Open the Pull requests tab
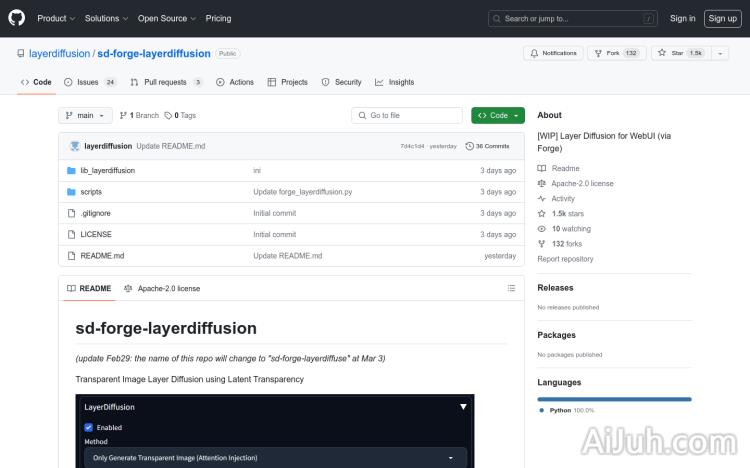 click(x=167, y=82)
